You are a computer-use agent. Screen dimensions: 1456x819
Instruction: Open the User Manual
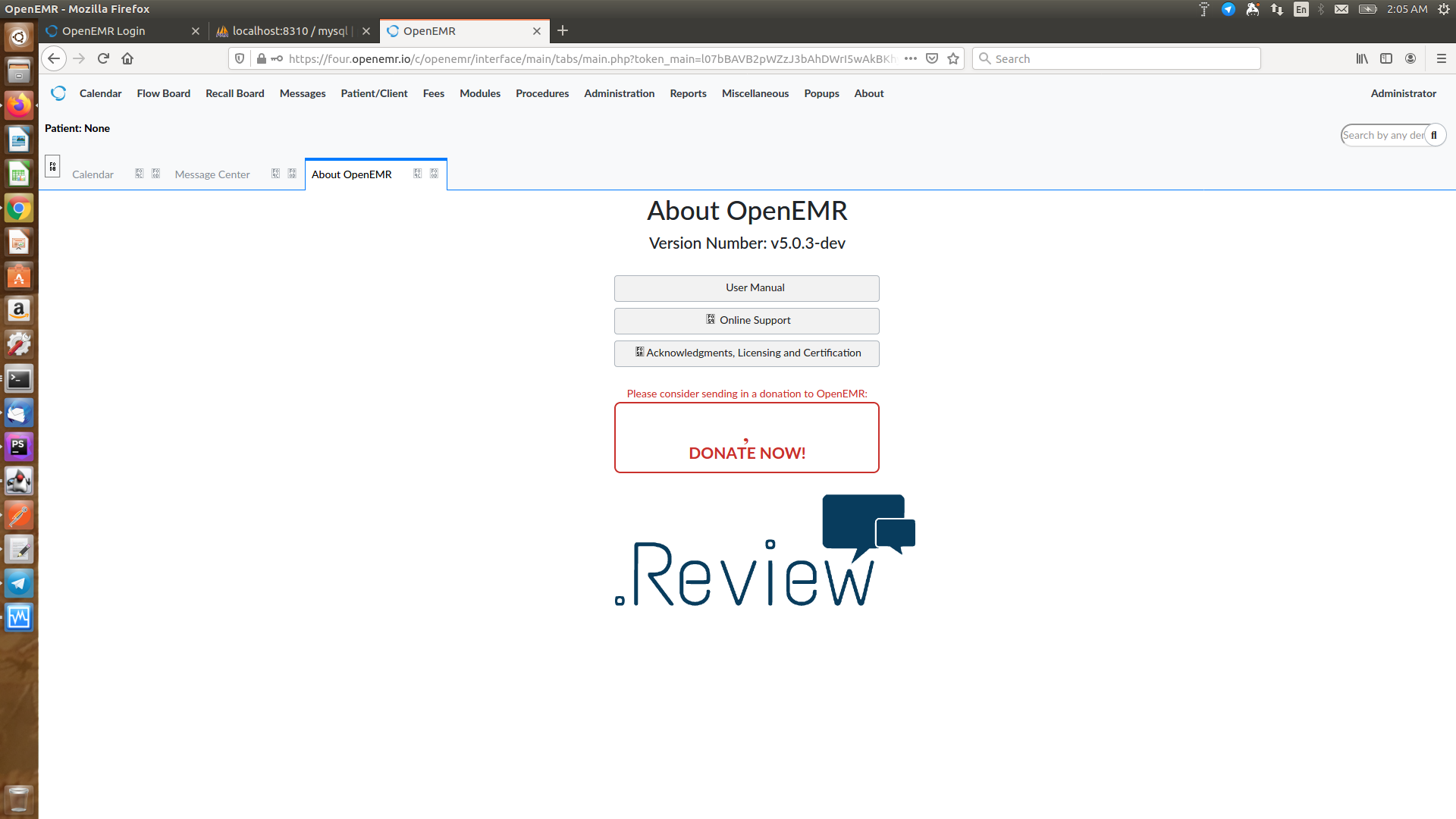746,288
